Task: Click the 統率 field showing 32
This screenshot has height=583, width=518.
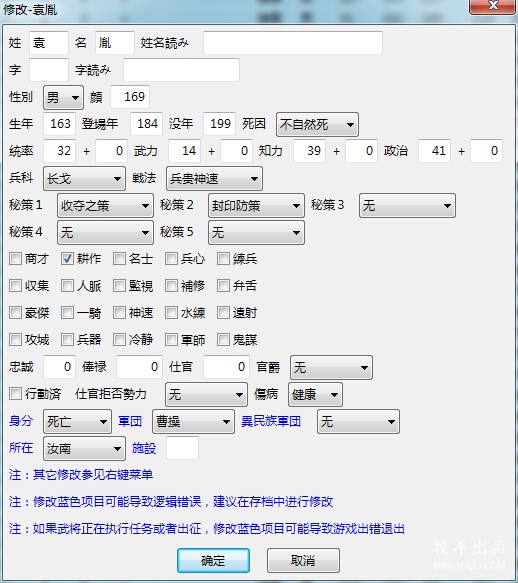Action: pos(59,151)
